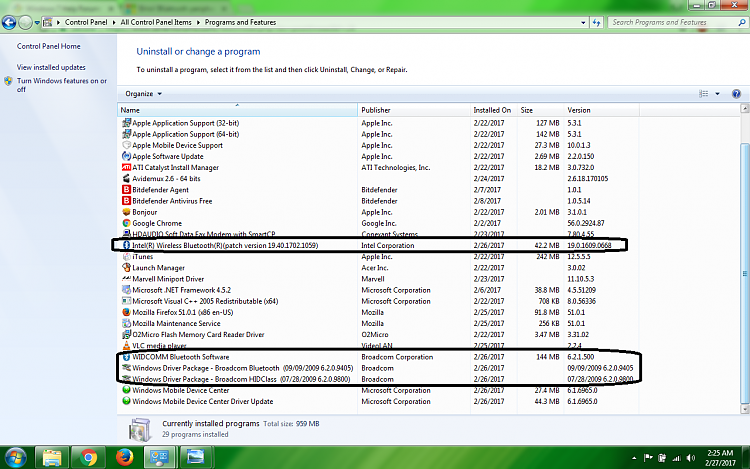750x469 pixels.
Task: Select the iTunes program entry
Action: [x=378, y=257]
